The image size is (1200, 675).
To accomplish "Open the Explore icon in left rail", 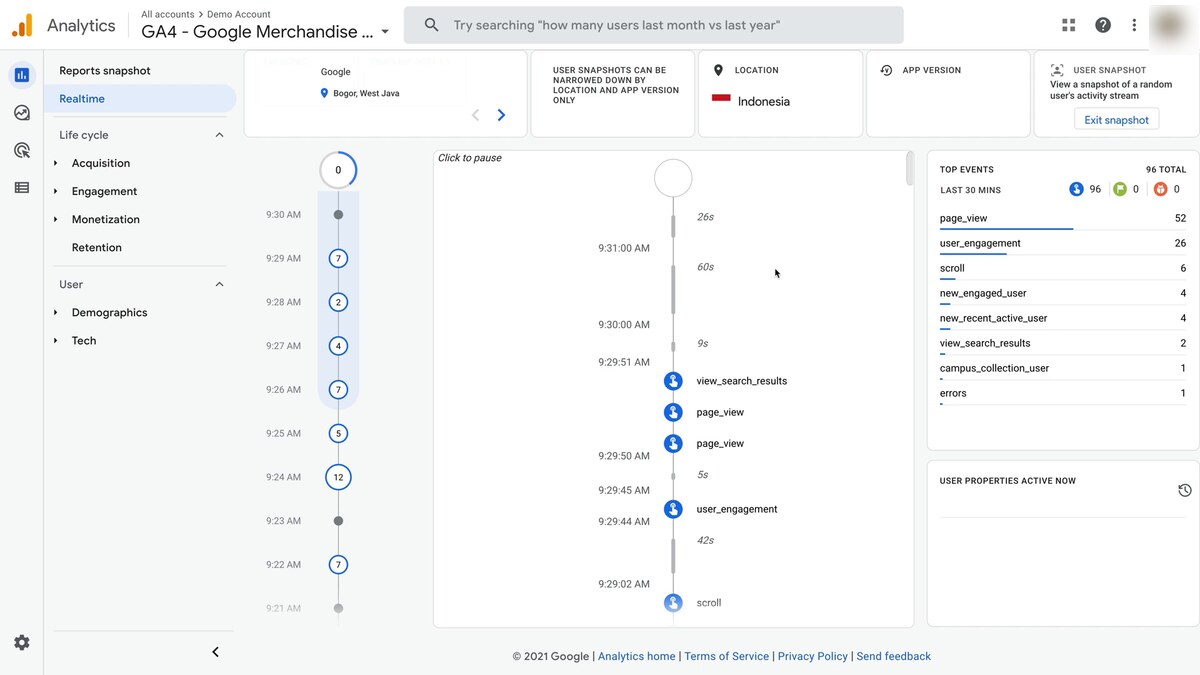I will click(x=22, y=113).
